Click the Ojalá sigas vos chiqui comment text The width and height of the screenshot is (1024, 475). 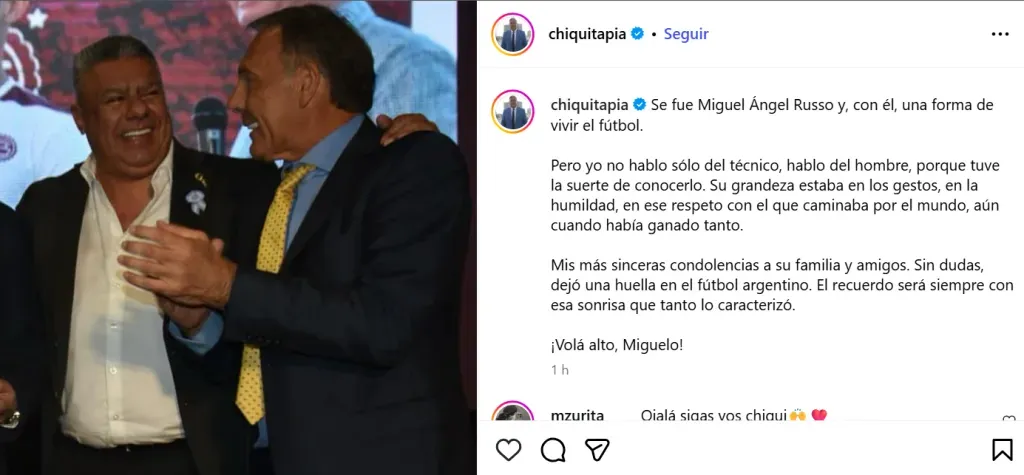click(713, 416)
